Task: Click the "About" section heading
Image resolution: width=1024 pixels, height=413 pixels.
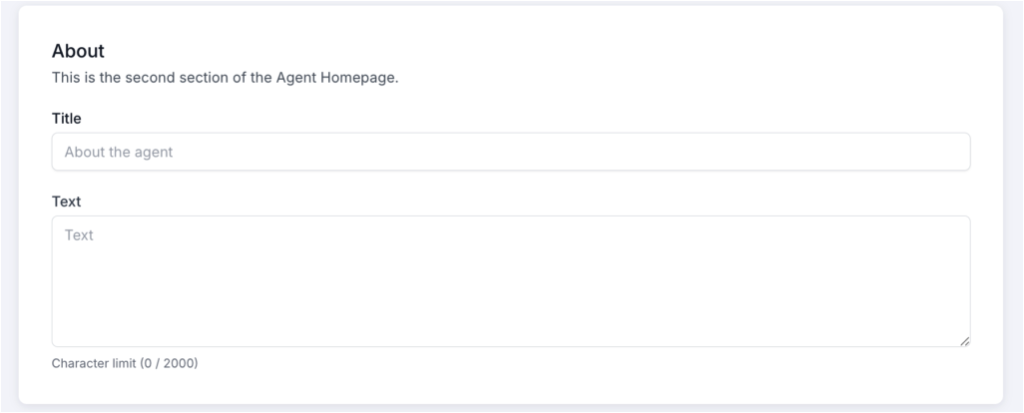Action: (x=78, y=51)
